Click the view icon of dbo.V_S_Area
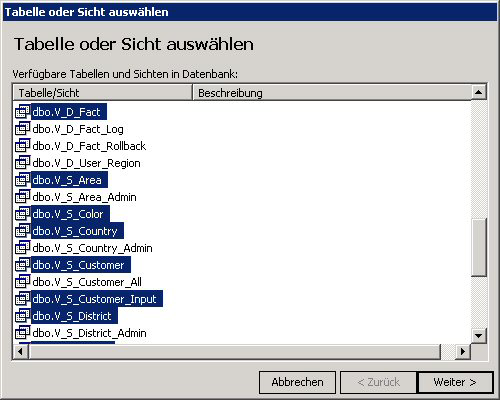The height and width of the screenshot is (400, 500). (23, 180)
